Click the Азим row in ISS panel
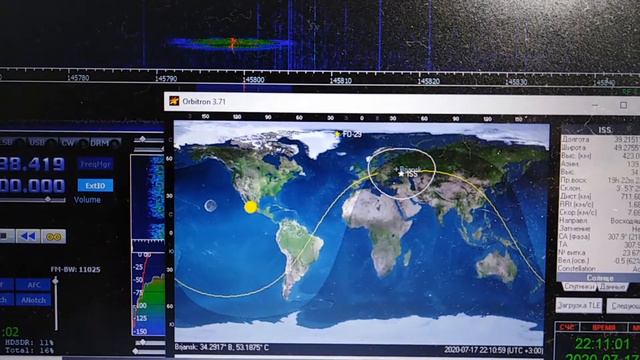This screenshot has width=640, height=360. point(600,164)
